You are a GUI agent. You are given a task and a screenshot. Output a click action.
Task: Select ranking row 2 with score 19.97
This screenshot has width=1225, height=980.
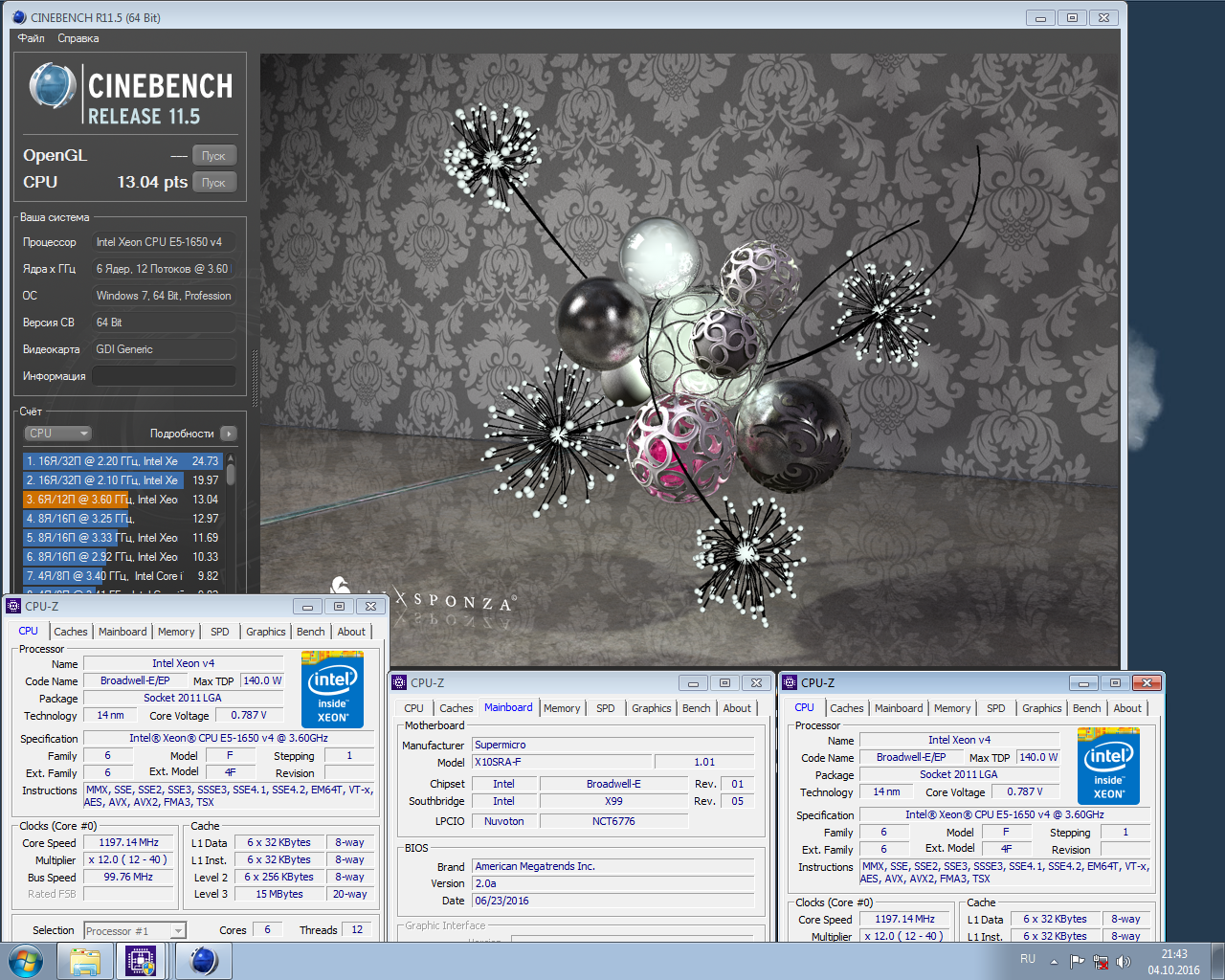(122, 480)
